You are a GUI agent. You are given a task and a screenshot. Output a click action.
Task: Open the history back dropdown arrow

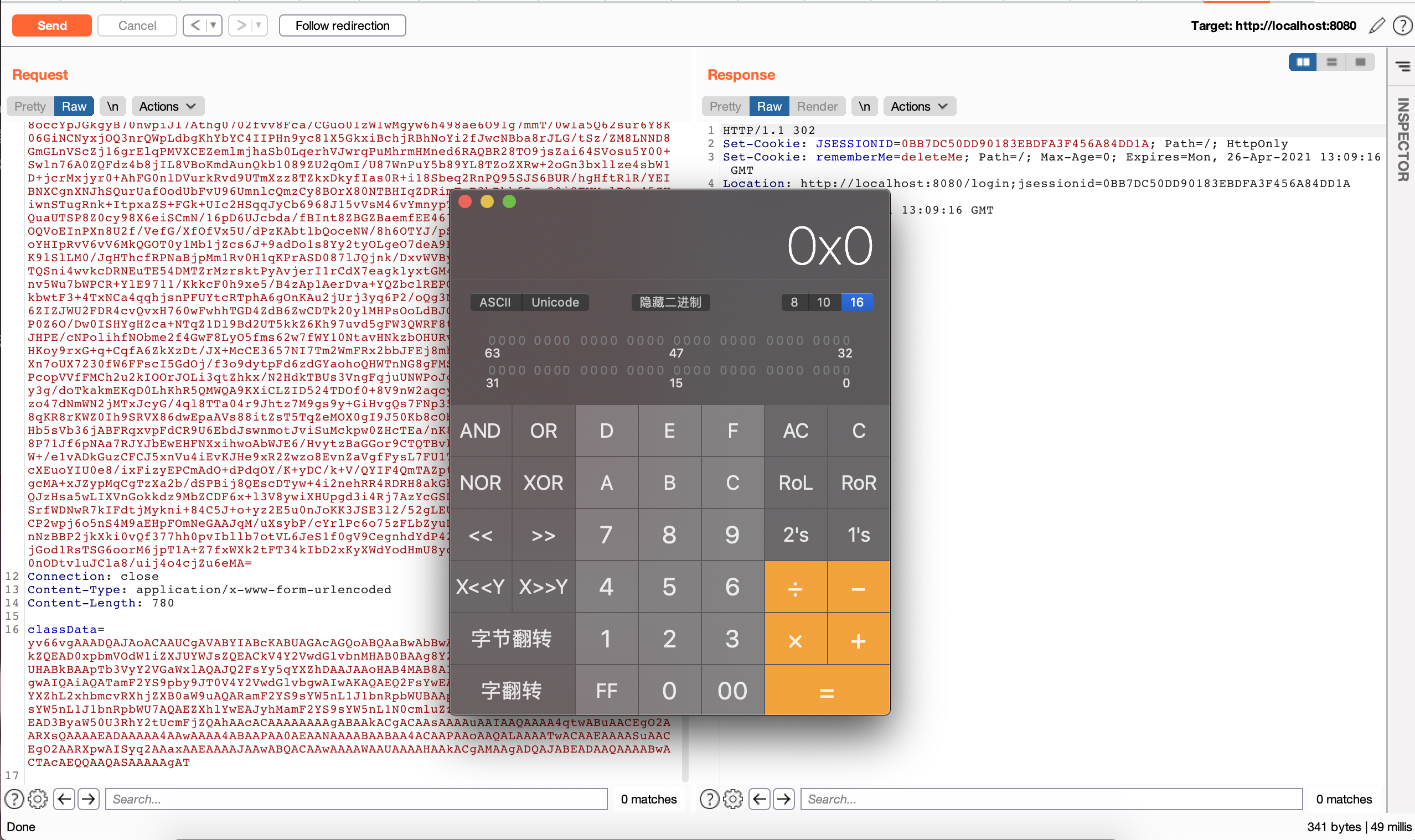coord(214,25)
